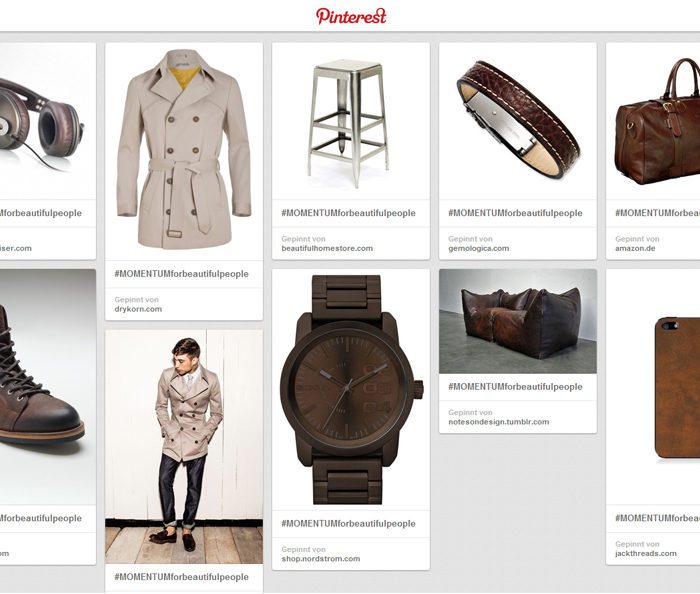Open the beige trench coat pin image

[x=184, y=151]
